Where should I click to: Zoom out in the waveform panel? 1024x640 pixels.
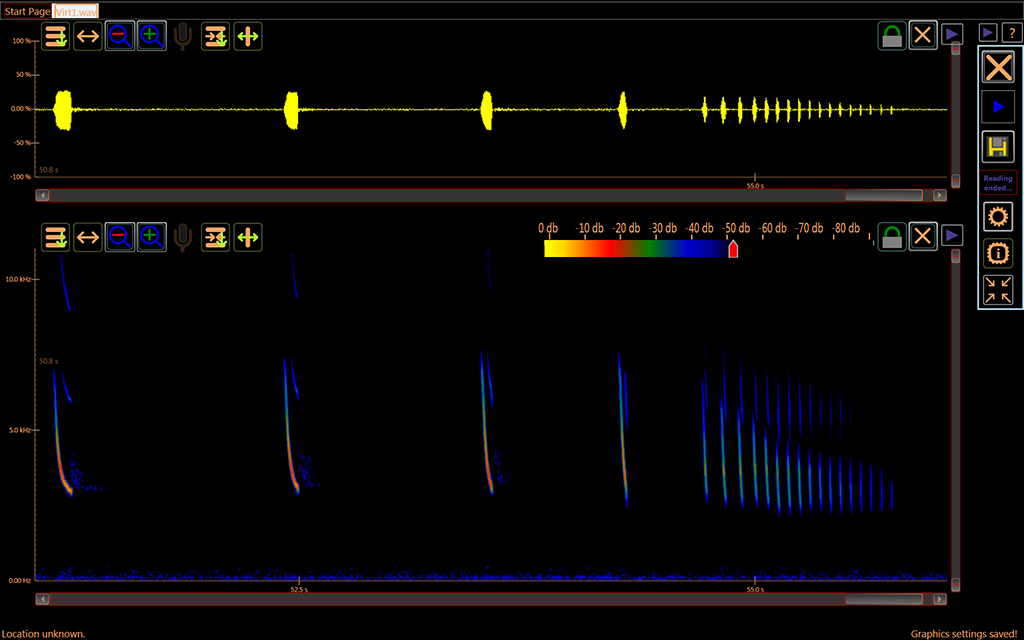pos(120,37)
